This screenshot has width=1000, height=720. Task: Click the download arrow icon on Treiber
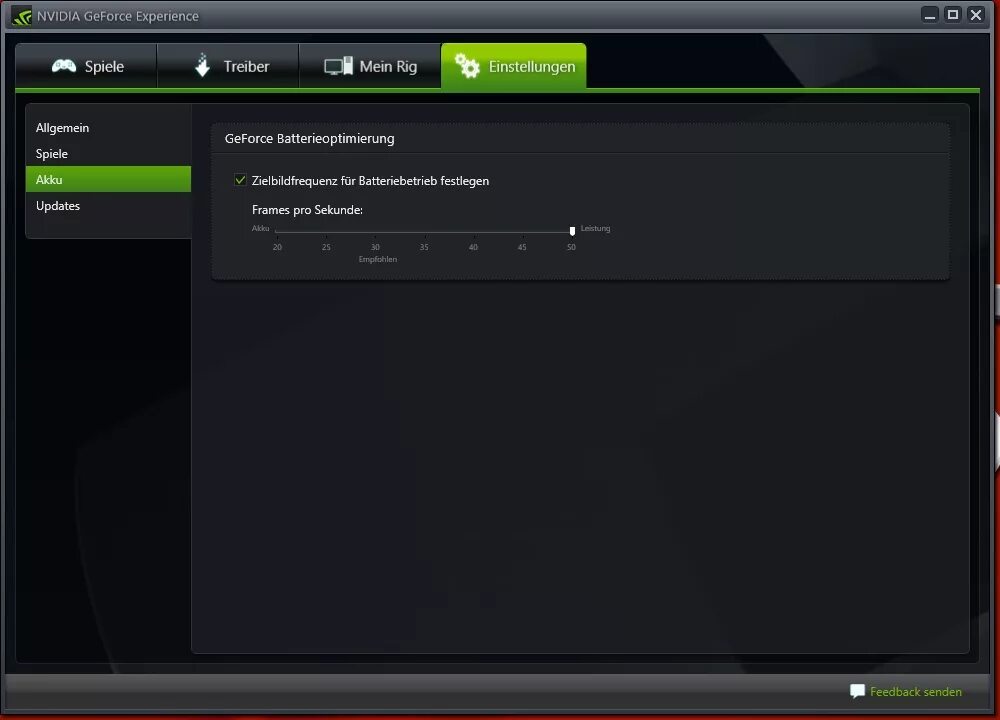click(x=202, y=65)
